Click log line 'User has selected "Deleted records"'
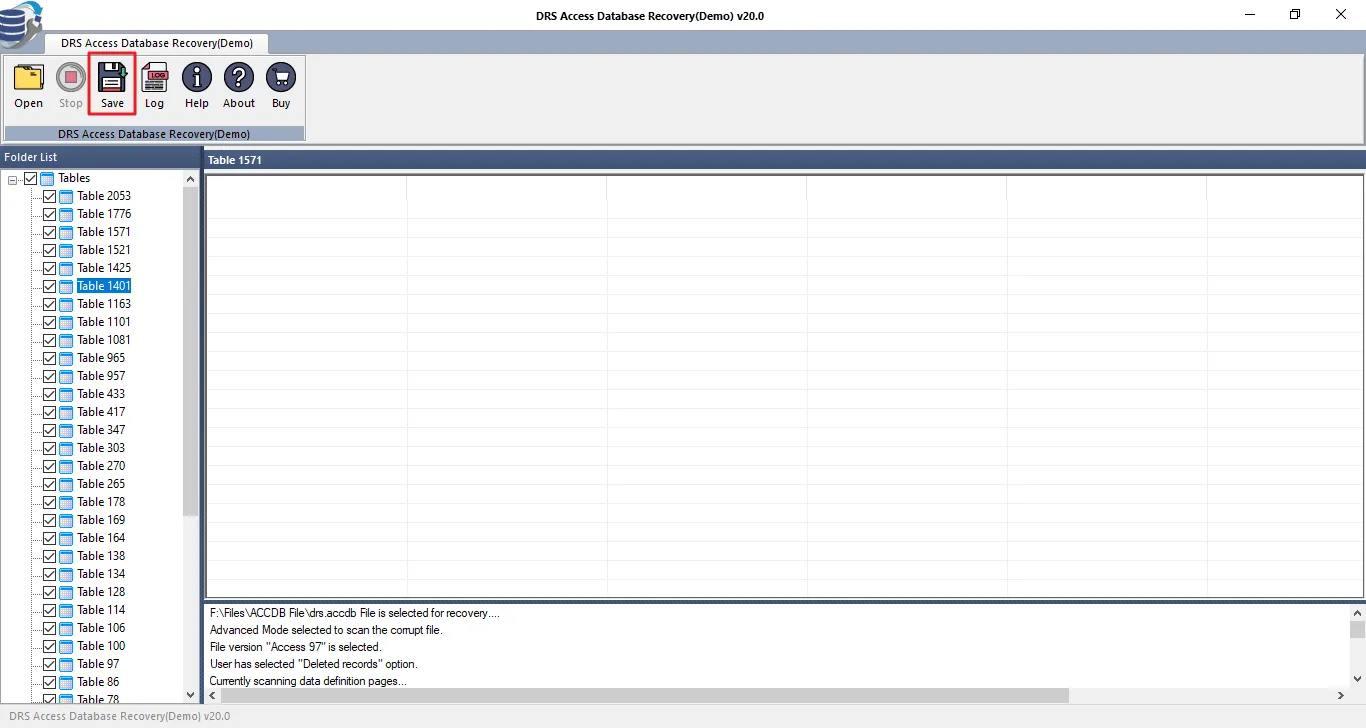This screenshot has height=728, width=1366. point(314,664)
